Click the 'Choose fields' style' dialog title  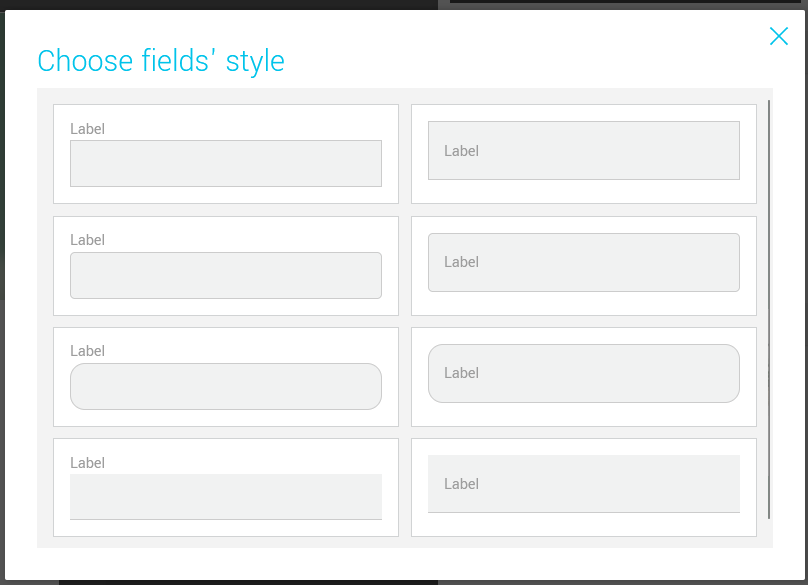(x=162, y=60)
